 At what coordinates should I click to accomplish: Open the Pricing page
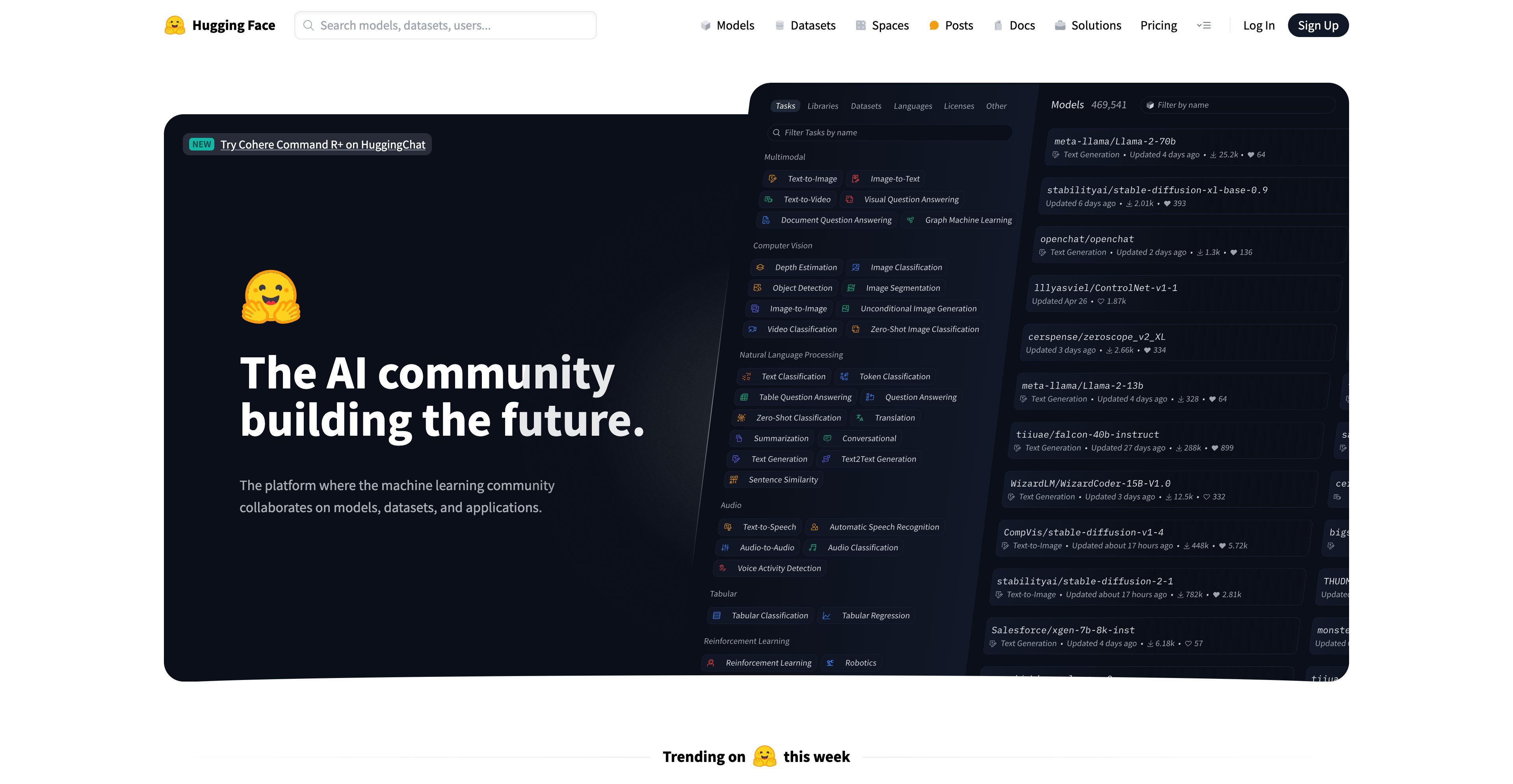tap(1158, 25)
